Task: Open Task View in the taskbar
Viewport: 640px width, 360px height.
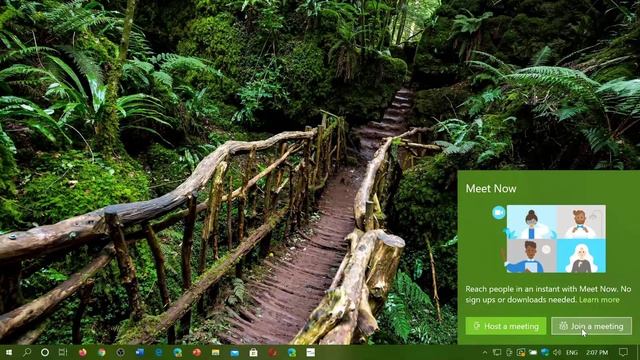Action: 63,352
